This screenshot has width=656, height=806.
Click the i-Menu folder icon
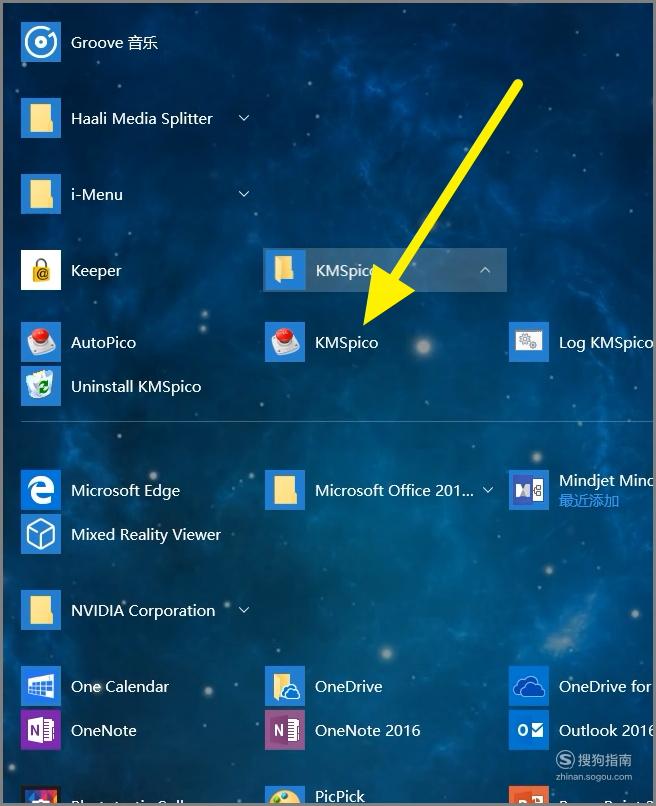[x=41, y=194]
